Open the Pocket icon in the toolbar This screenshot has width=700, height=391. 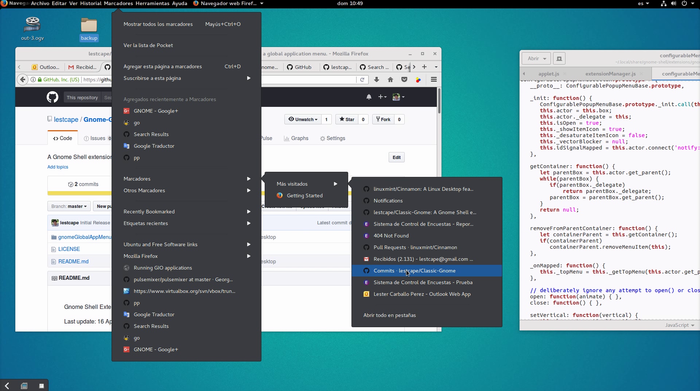tap(404, 79)
